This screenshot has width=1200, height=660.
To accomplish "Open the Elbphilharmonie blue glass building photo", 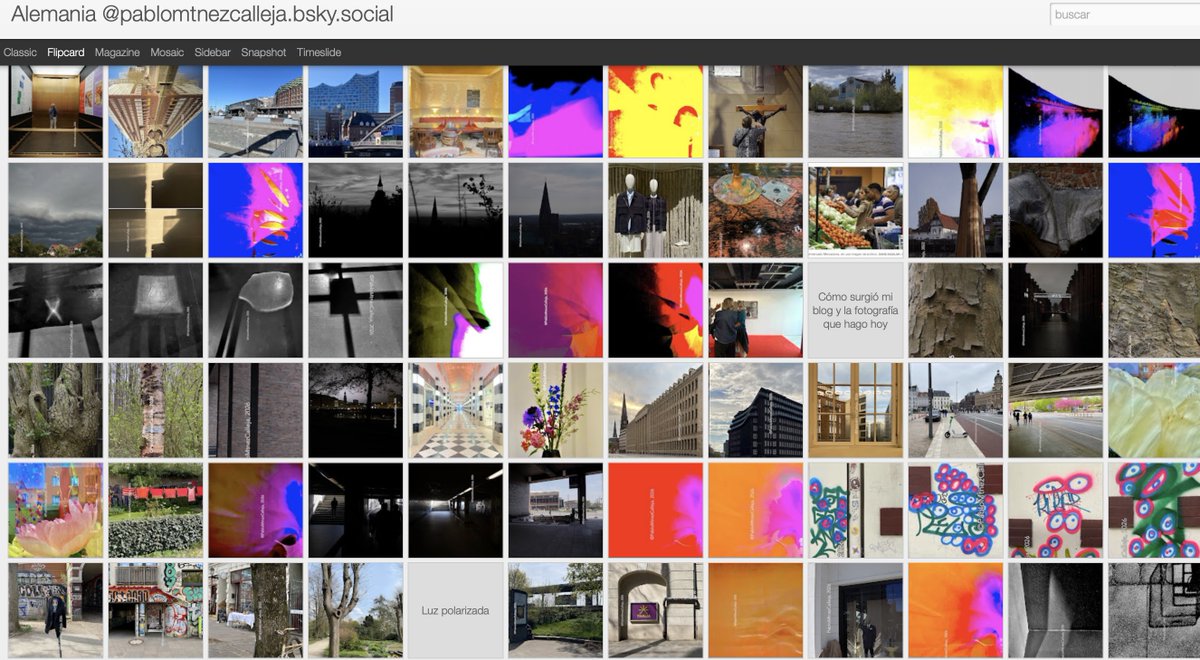I will 355,111.
